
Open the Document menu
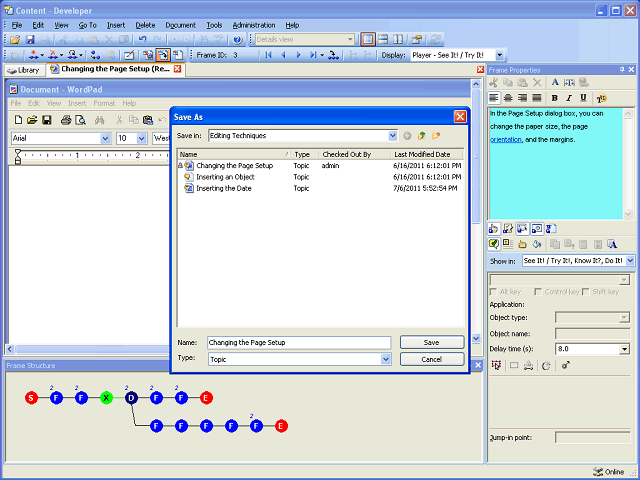click(x=180, y=25)
